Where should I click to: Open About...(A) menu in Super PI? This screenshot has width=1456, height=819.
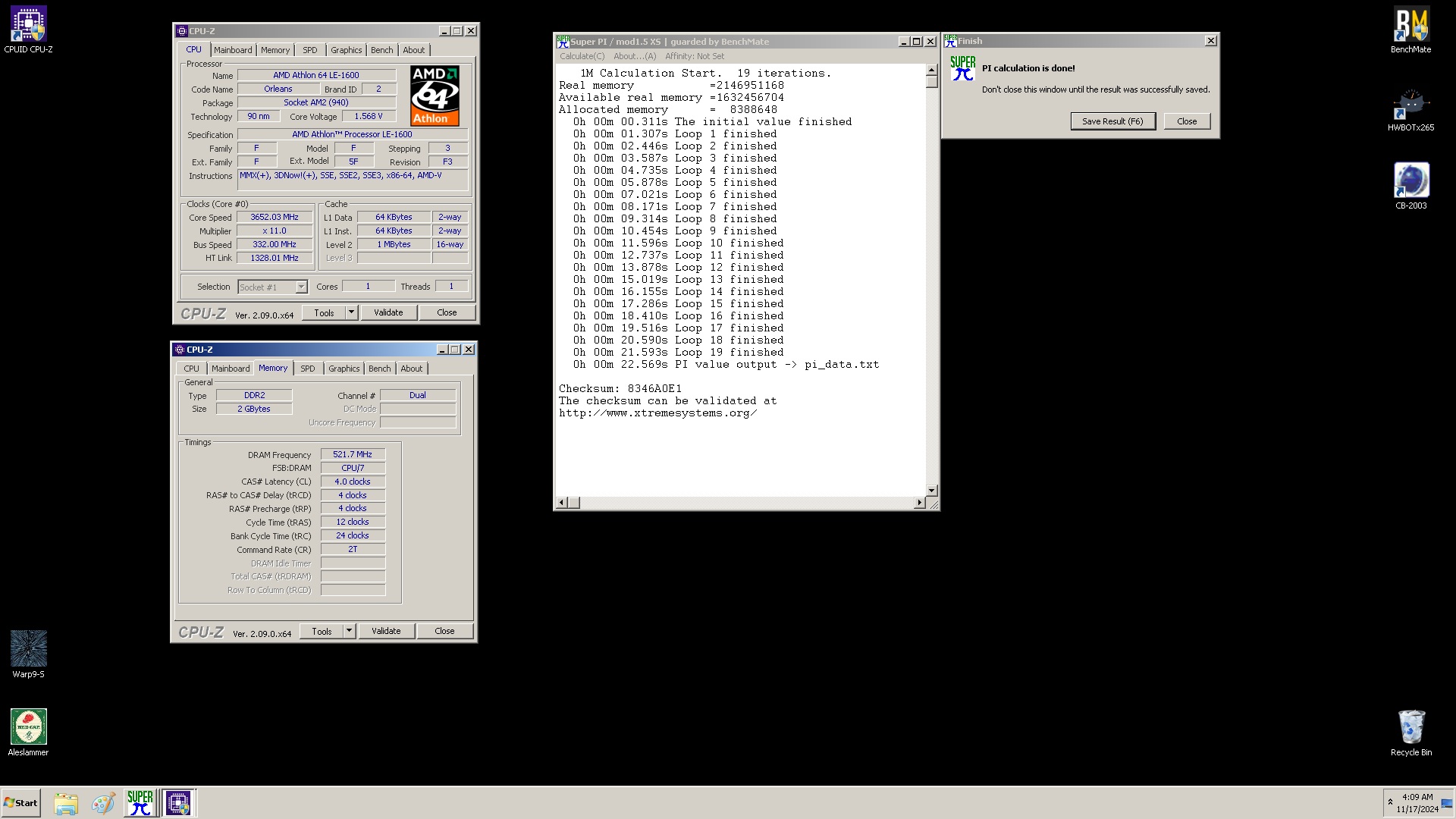(x=635, y=56)
